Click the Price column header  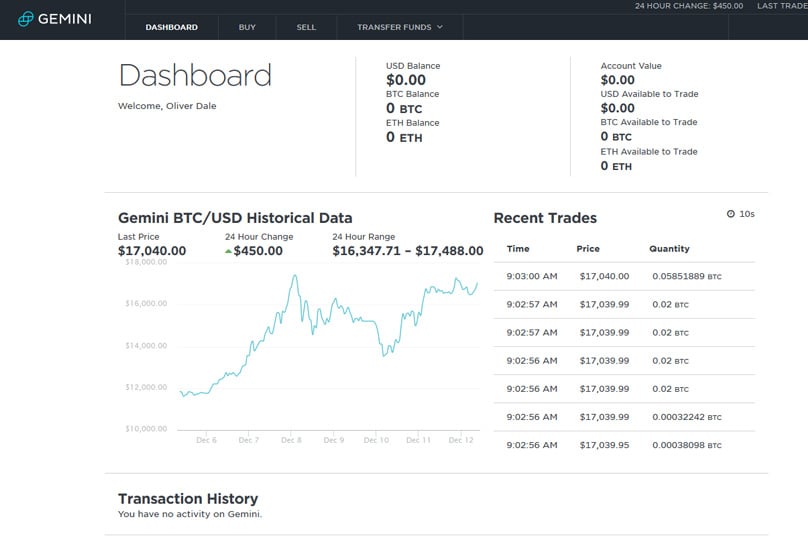[588, 249]
